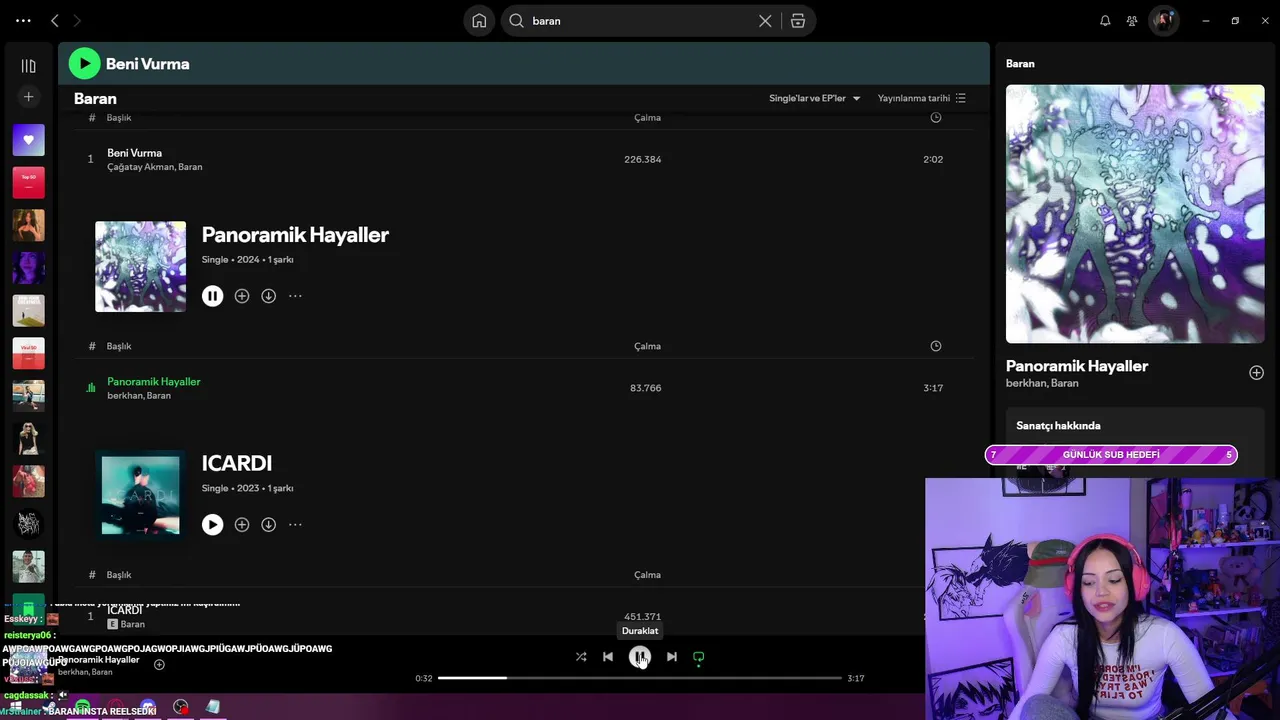Image resolution: width=1280 pixels, height=720 pixels.
Task: Play Beni Vurma with green button
Action: (84, 64)
